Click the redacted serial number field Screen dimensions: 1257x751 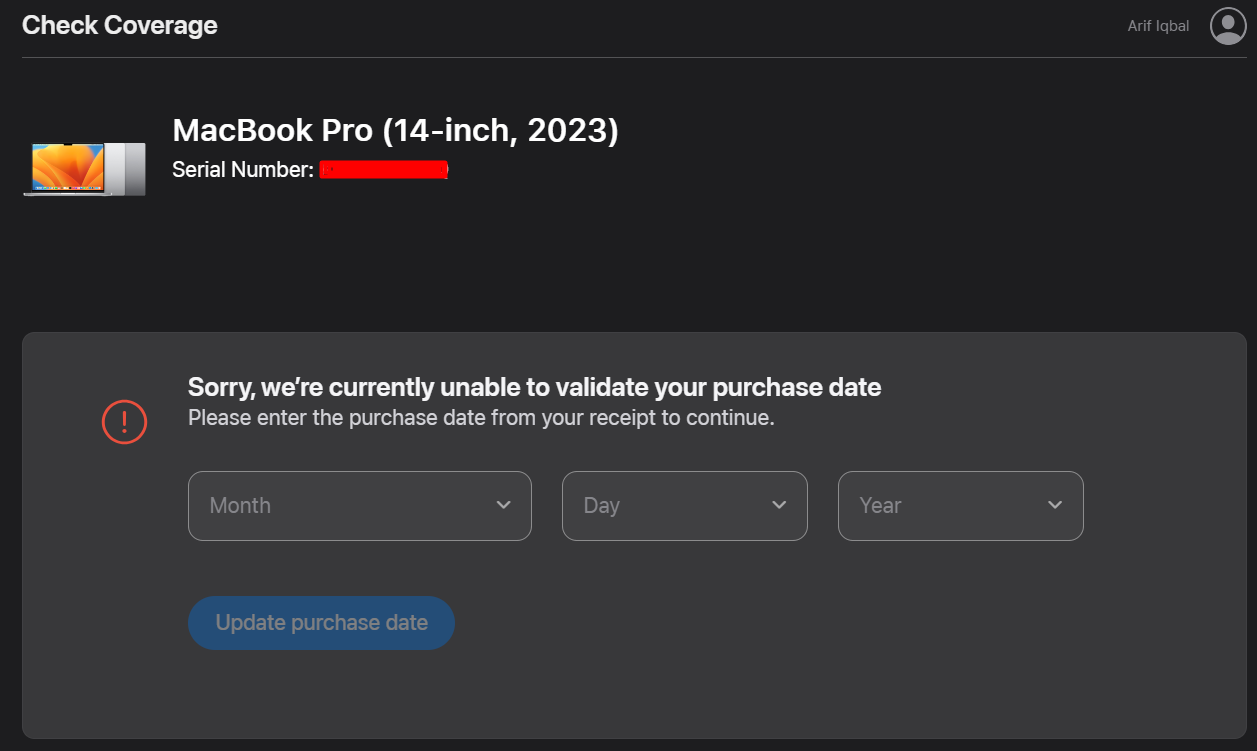(x=384, y=169)
